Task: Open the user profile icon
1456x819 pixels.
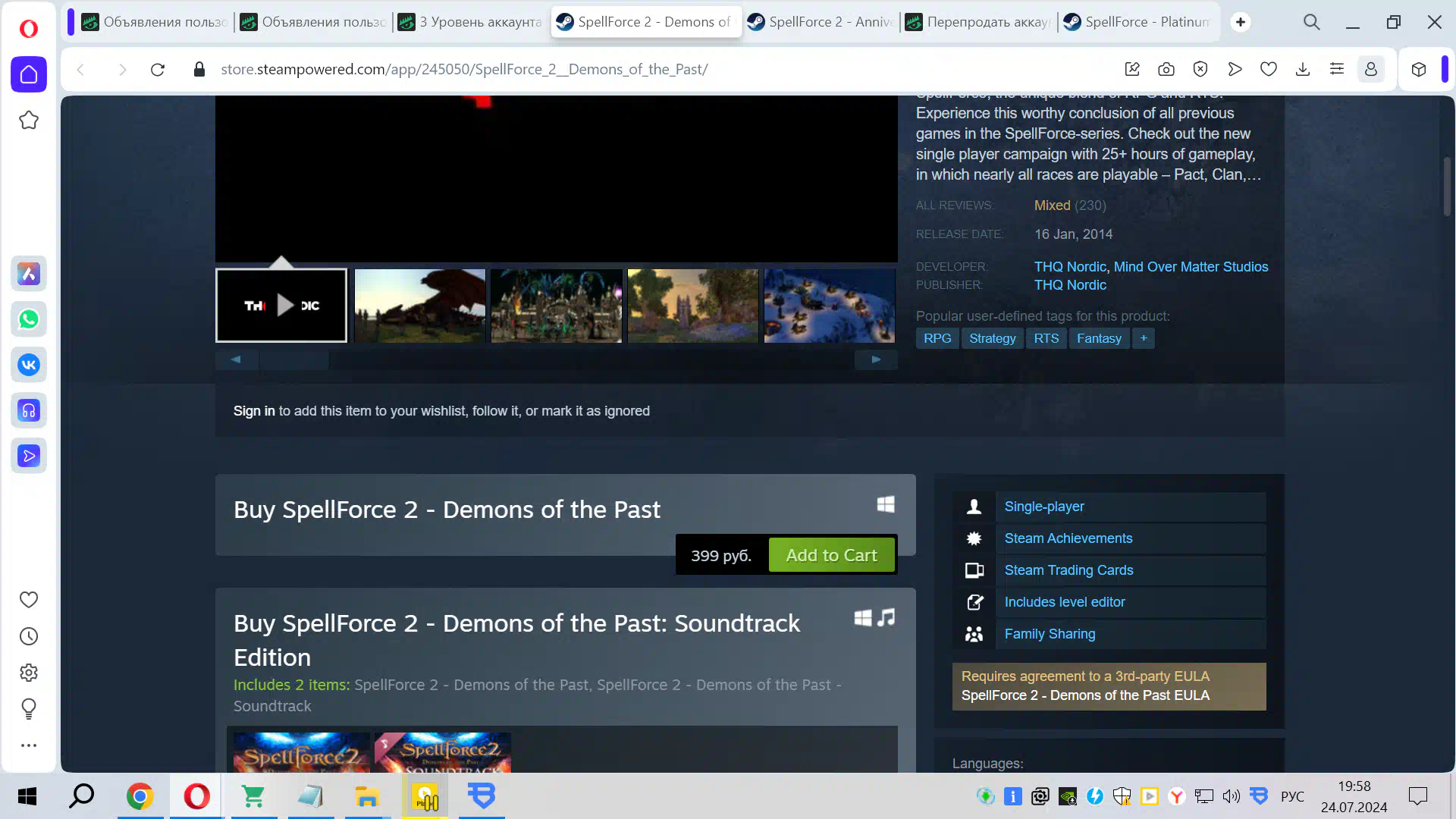Action: (1371, 70)
